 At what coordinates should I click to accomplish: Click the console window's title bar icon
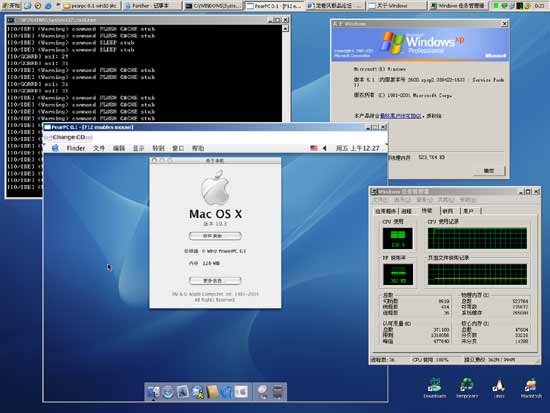pos(11,20)
